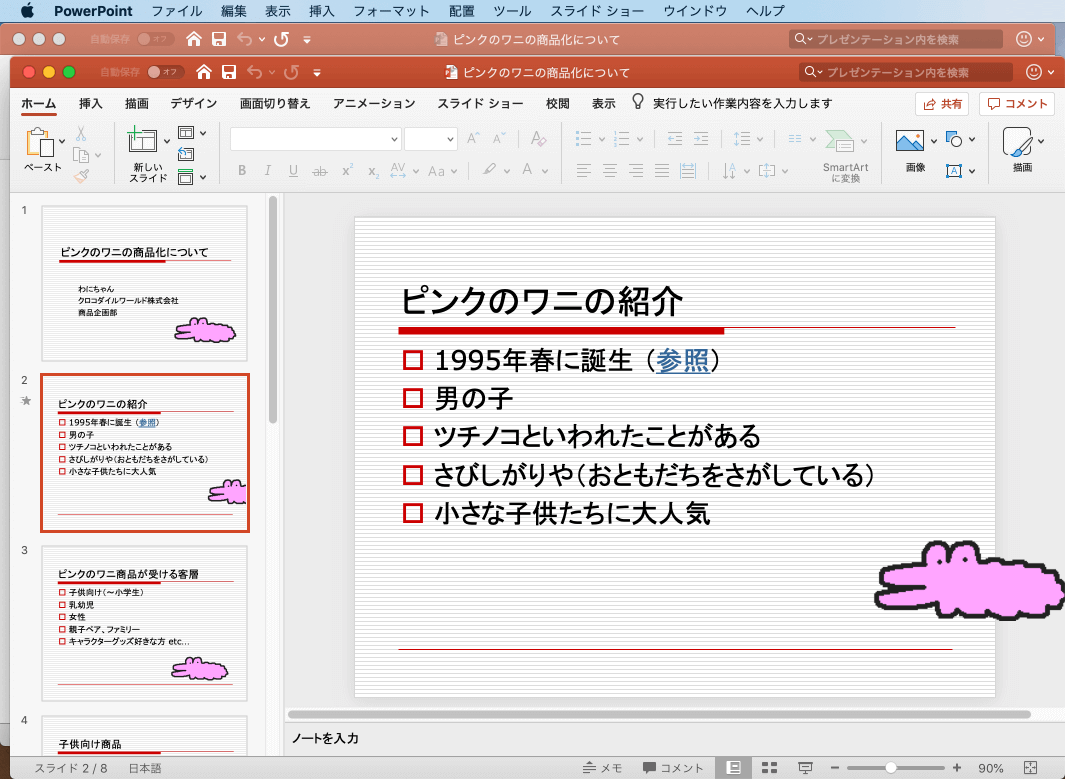This screenshot has height=779, width=1065.
Task: Select the 描画 drawing tool icon
Action: [1017, 141]
